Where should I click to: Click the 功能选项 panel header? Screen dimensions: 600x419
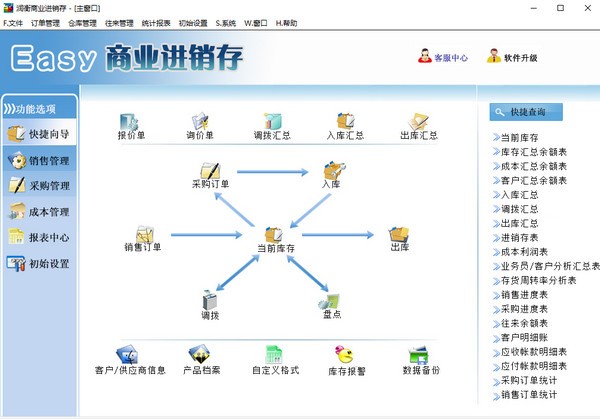pyautogui.click(x=39, y=109)
